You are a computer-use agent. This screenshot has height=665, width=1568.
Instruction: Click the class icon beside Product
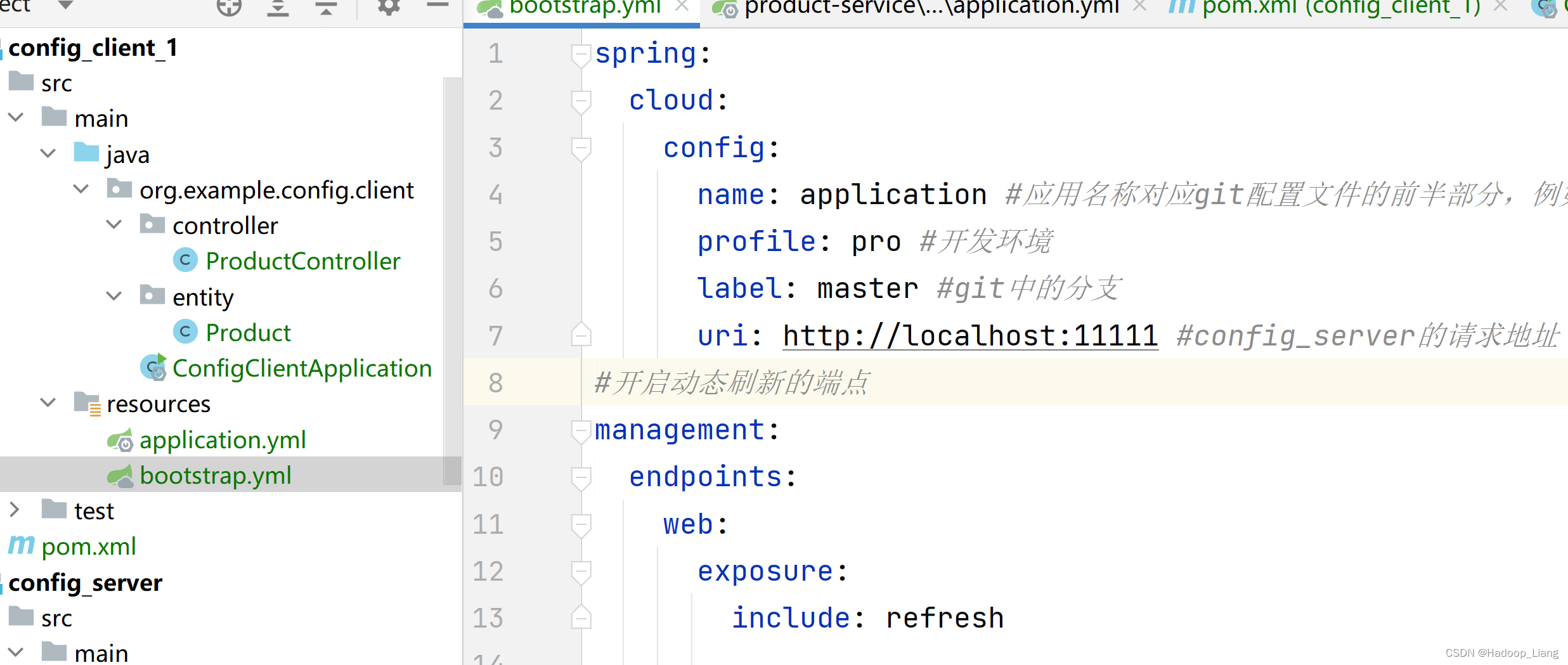[x=185, y=332]
